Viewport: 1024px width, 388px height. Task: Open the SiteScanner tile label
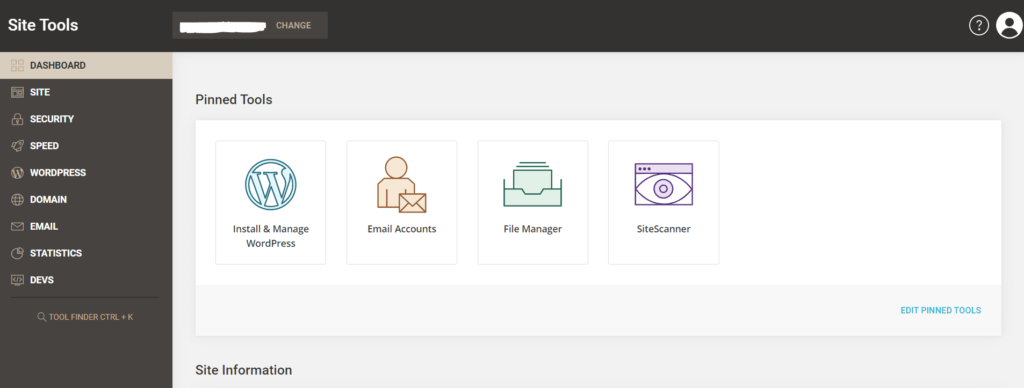(x=664, y=229)
